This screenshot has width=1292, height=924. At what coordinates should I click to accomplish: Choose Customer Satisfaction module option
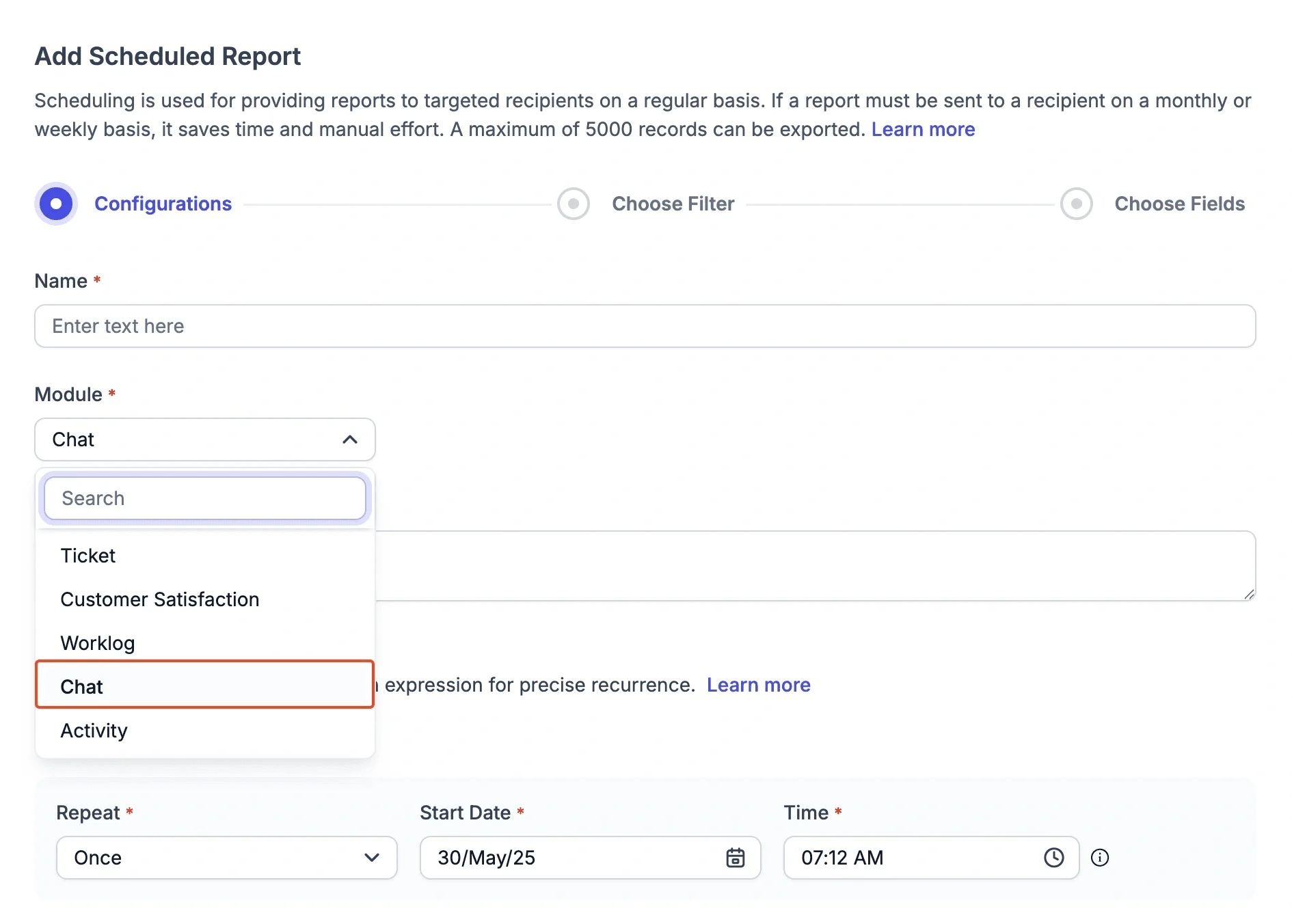point(160,599)
